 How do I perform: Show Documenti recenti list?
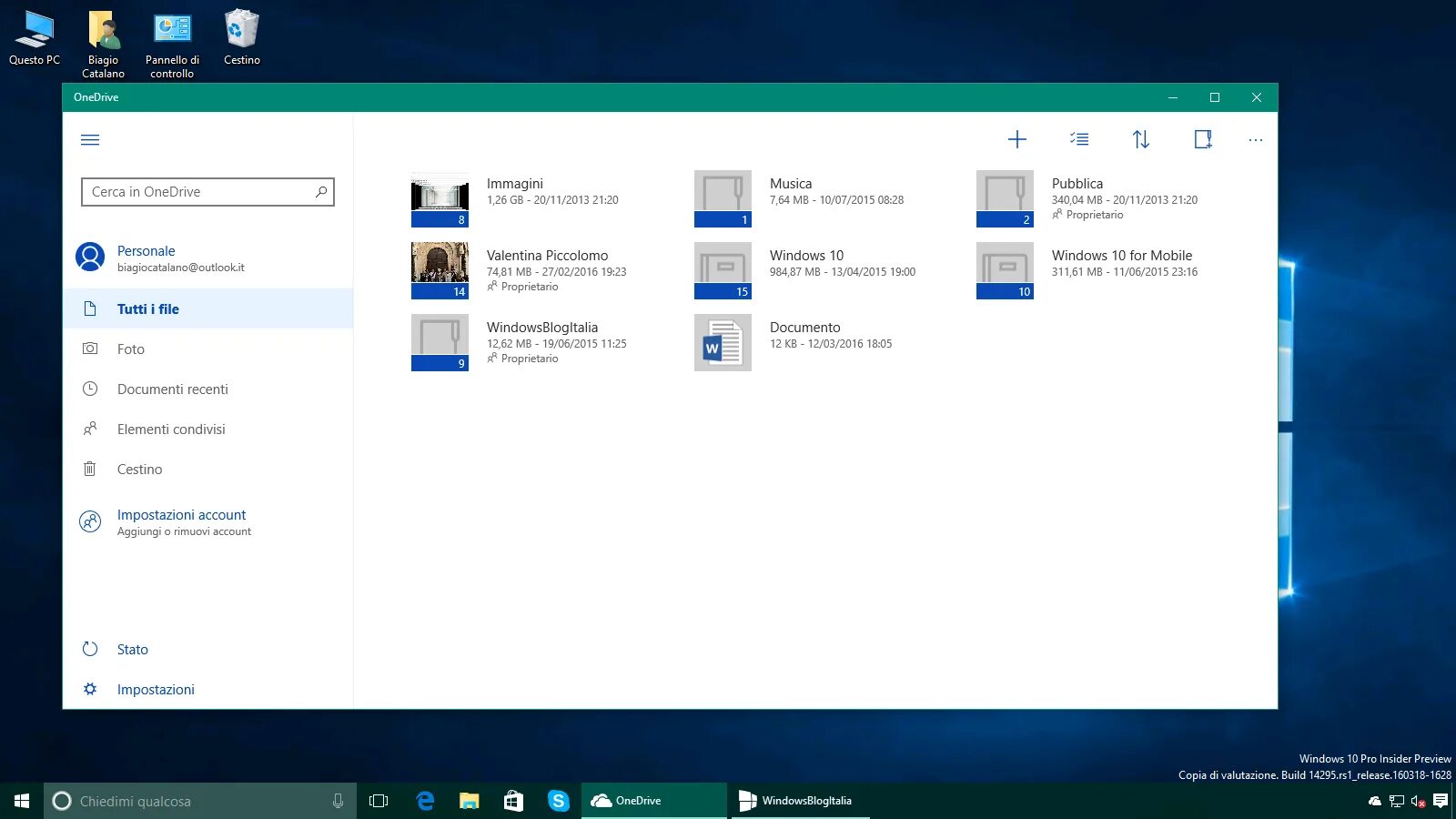[208, 389]
